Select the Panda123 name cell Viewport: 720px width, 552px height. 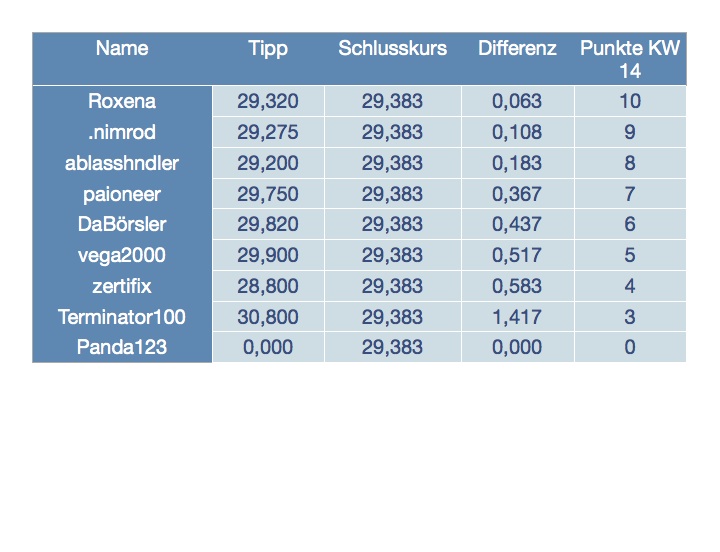(x=122, y=347)
